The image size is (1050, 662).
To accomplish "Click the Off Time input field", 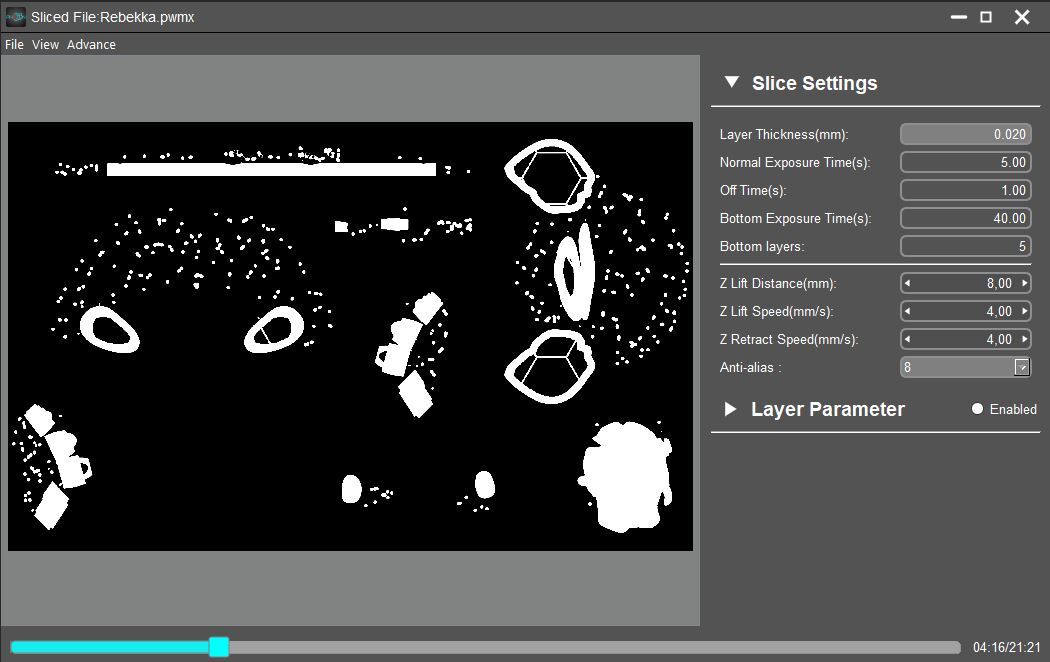I will (965, 190).
